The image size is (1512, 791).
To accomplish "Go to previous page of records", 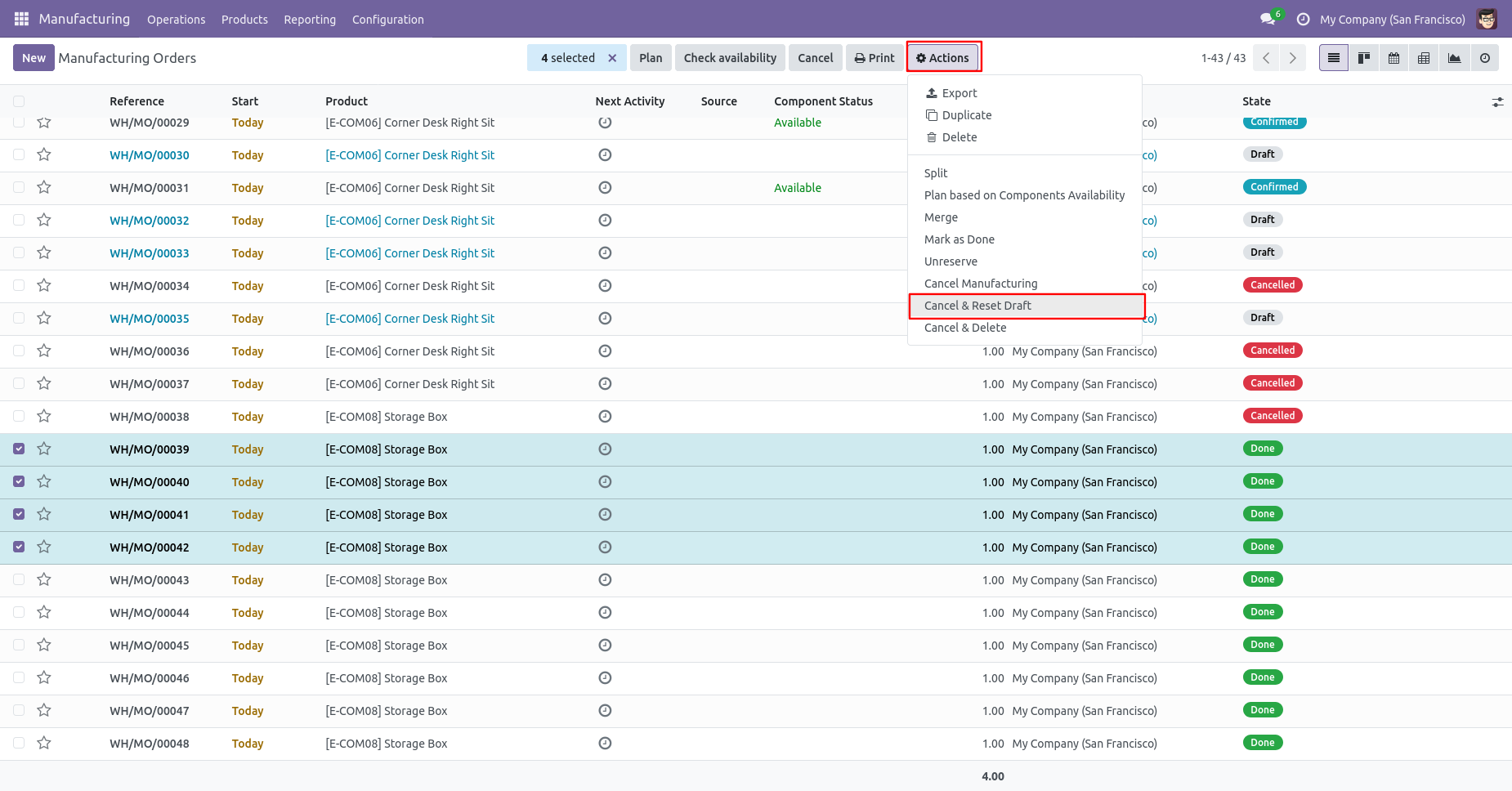I will pyautogui.click(x=1266, y=58).
